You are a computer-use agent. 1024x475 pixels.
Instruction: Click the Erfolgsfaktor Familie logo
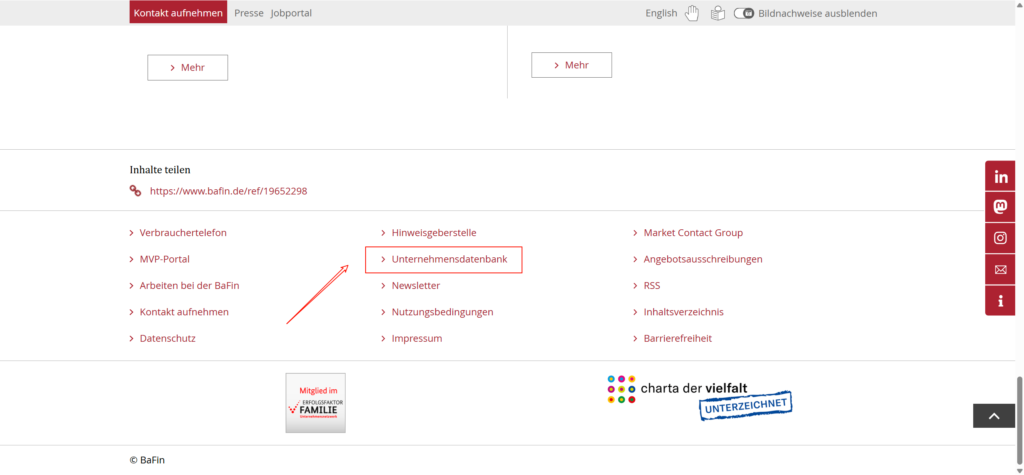coord(315,403)
